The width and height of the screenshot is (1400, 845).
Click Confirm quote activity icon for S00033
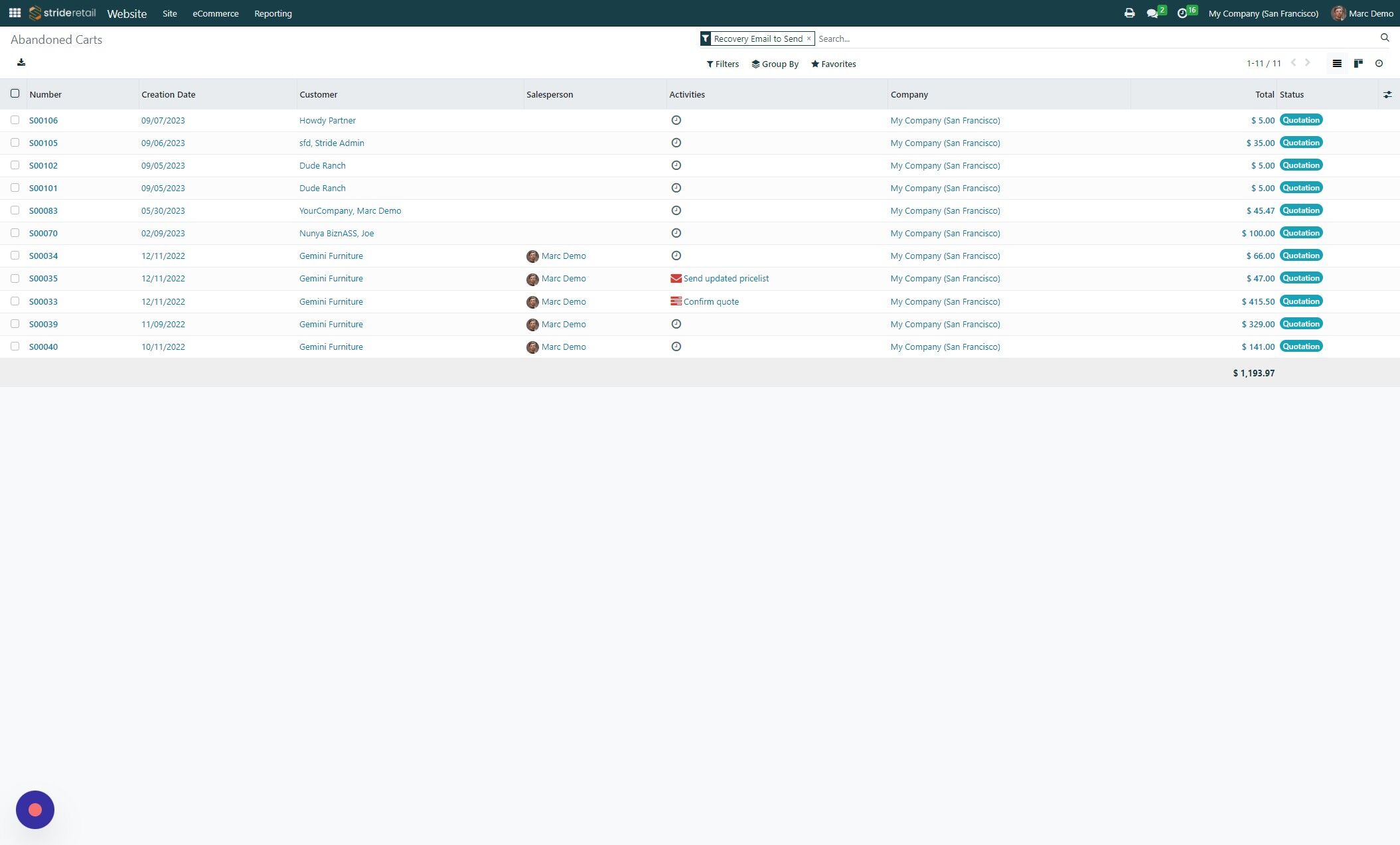[676, 301]
